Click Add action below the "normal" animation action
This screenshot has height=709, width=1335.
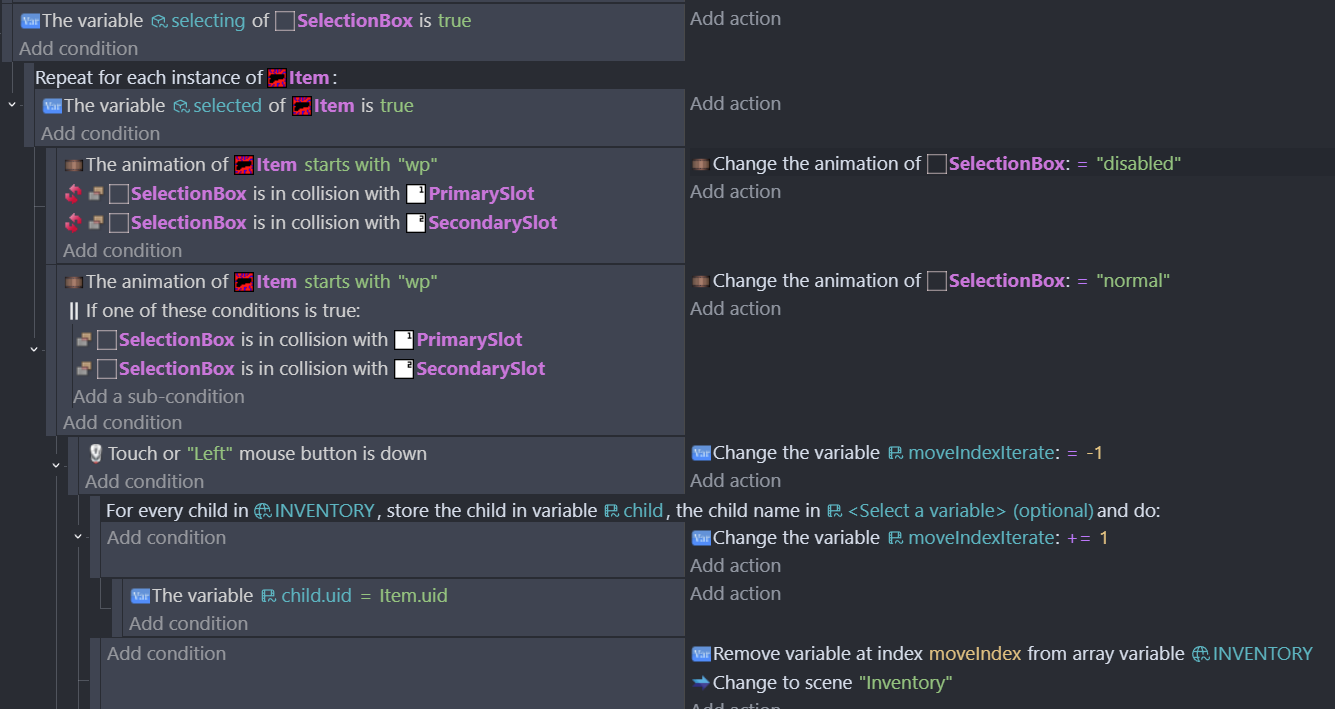click(x=735, y=308)
